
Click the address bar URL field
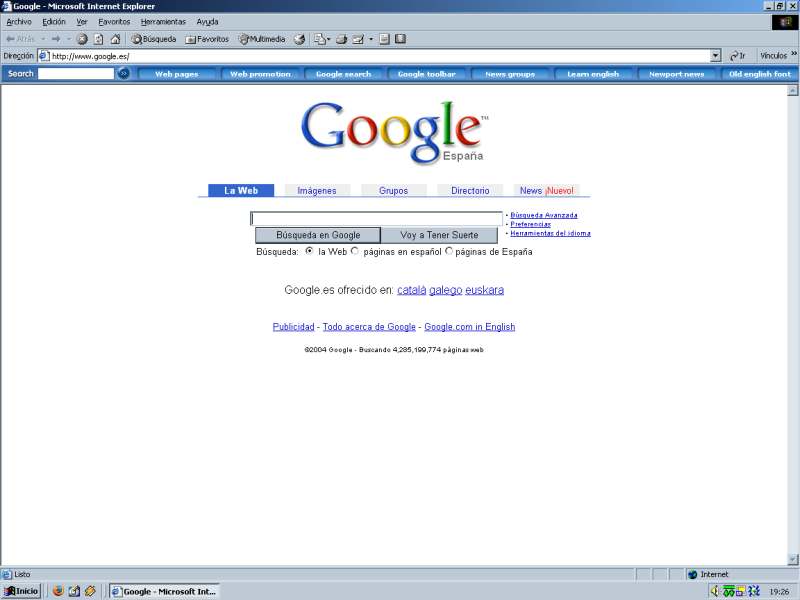[380, 56]
